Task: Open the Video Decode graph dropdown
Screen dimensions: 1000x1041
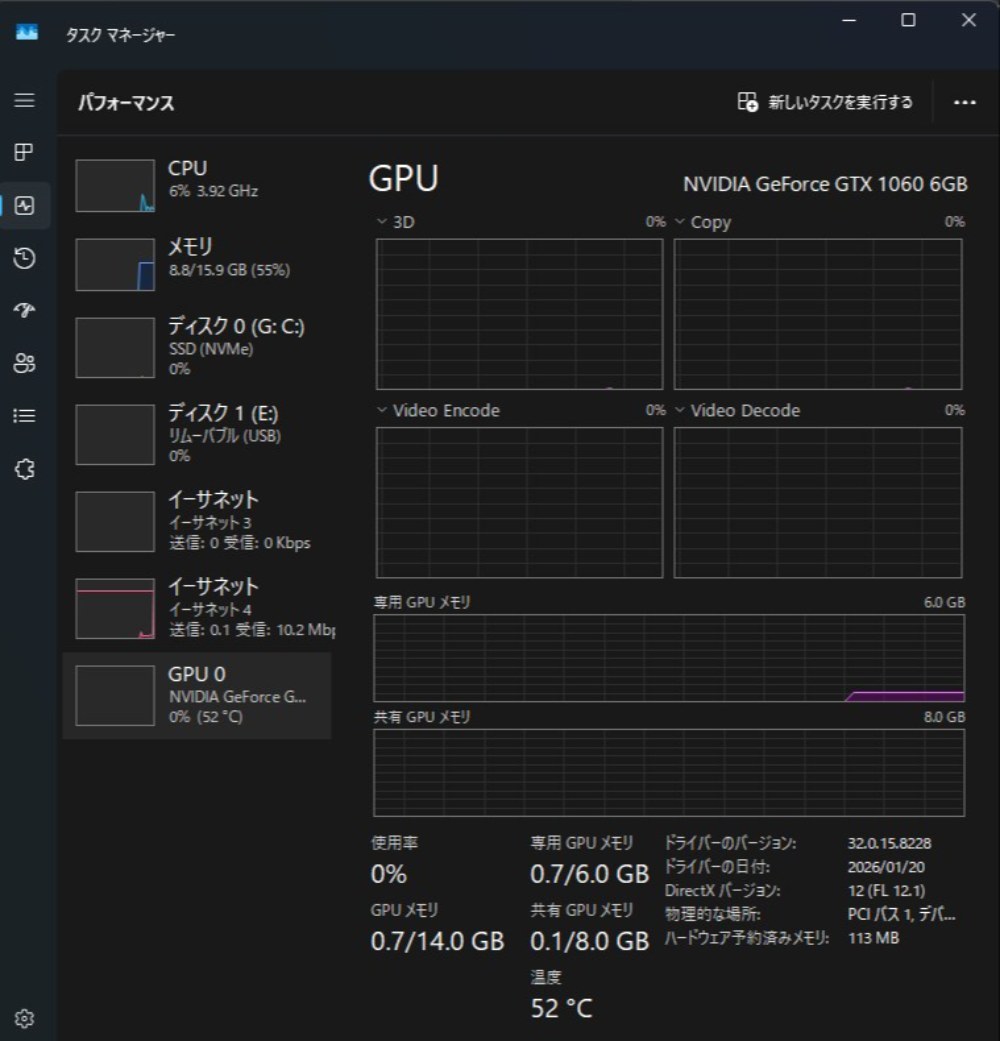Action: pos(680,410)
